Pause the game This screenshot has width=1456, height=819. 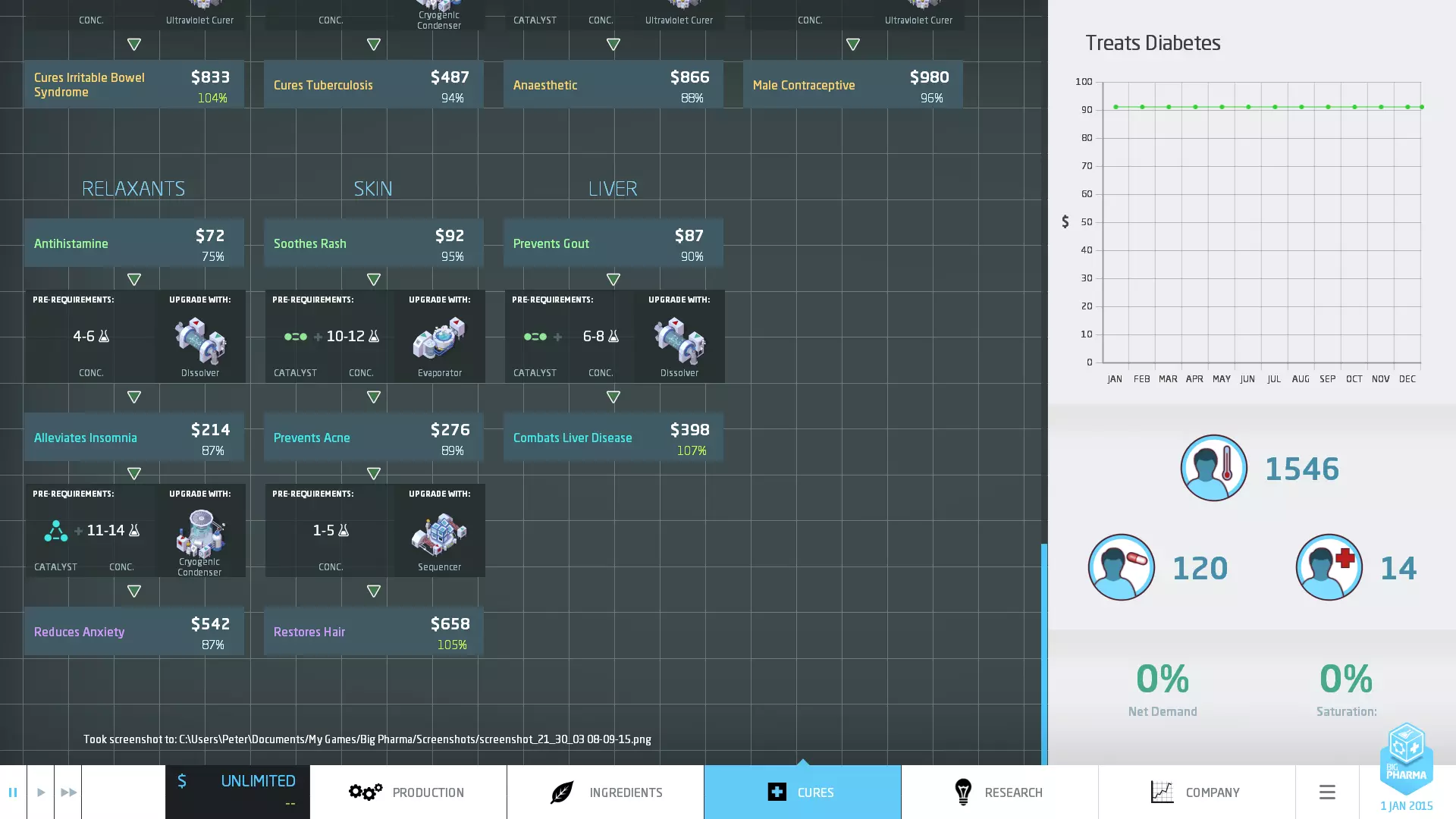[x=13, y=792]
